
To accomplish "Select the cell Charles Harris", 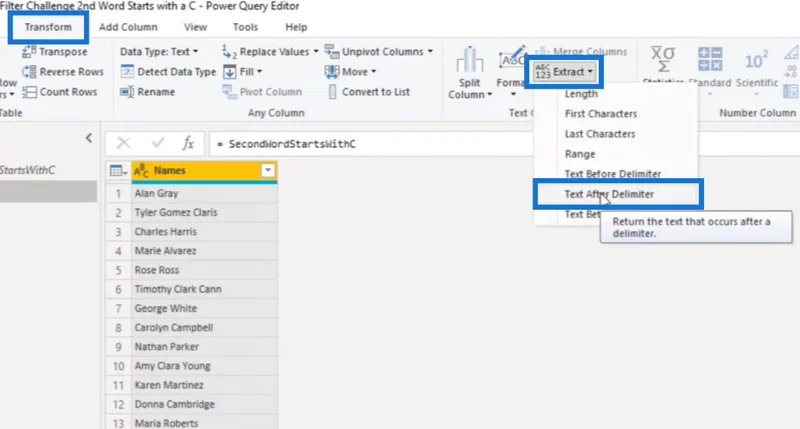I will [205, 232].
